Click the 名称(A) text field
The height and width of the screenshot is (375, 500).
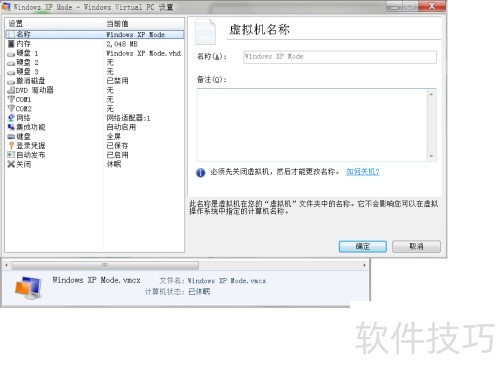point(340,57)
